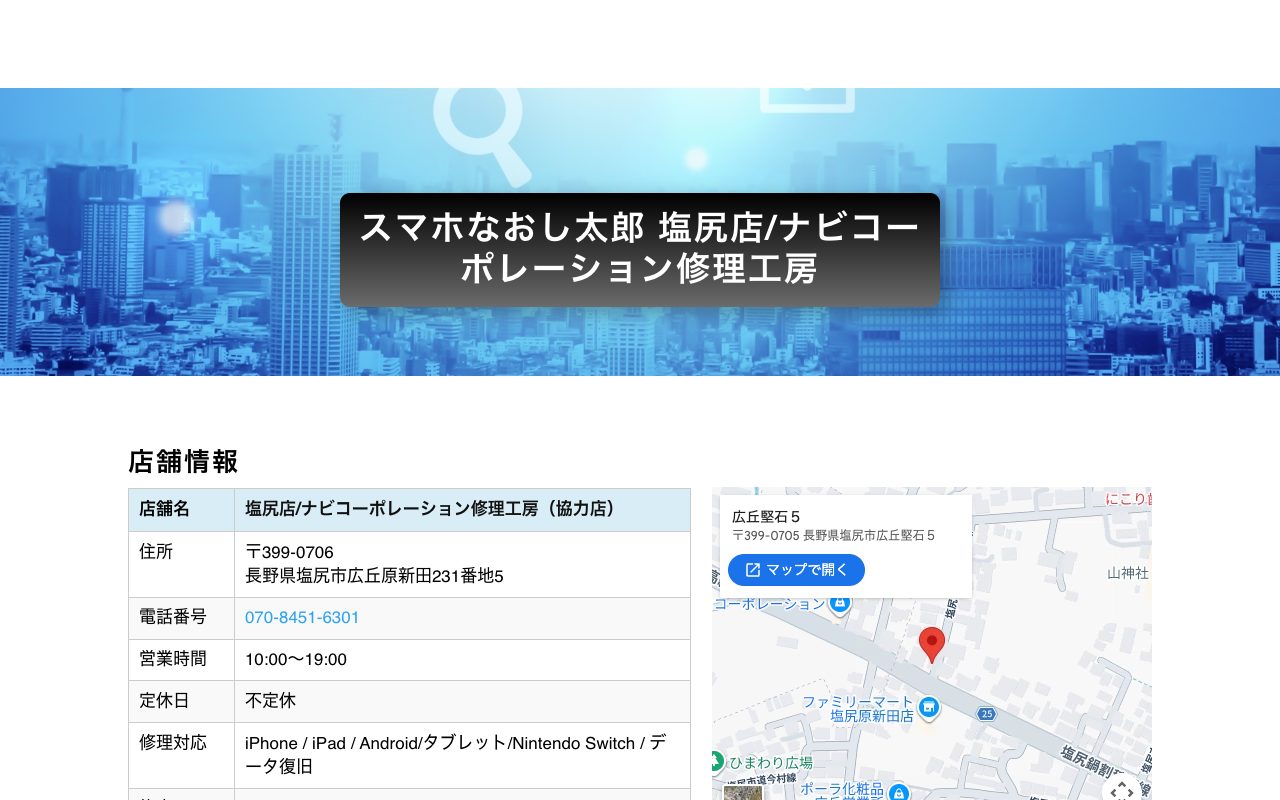
Task: Click the holiday value 不定休
Action: [x=271, y=701]
